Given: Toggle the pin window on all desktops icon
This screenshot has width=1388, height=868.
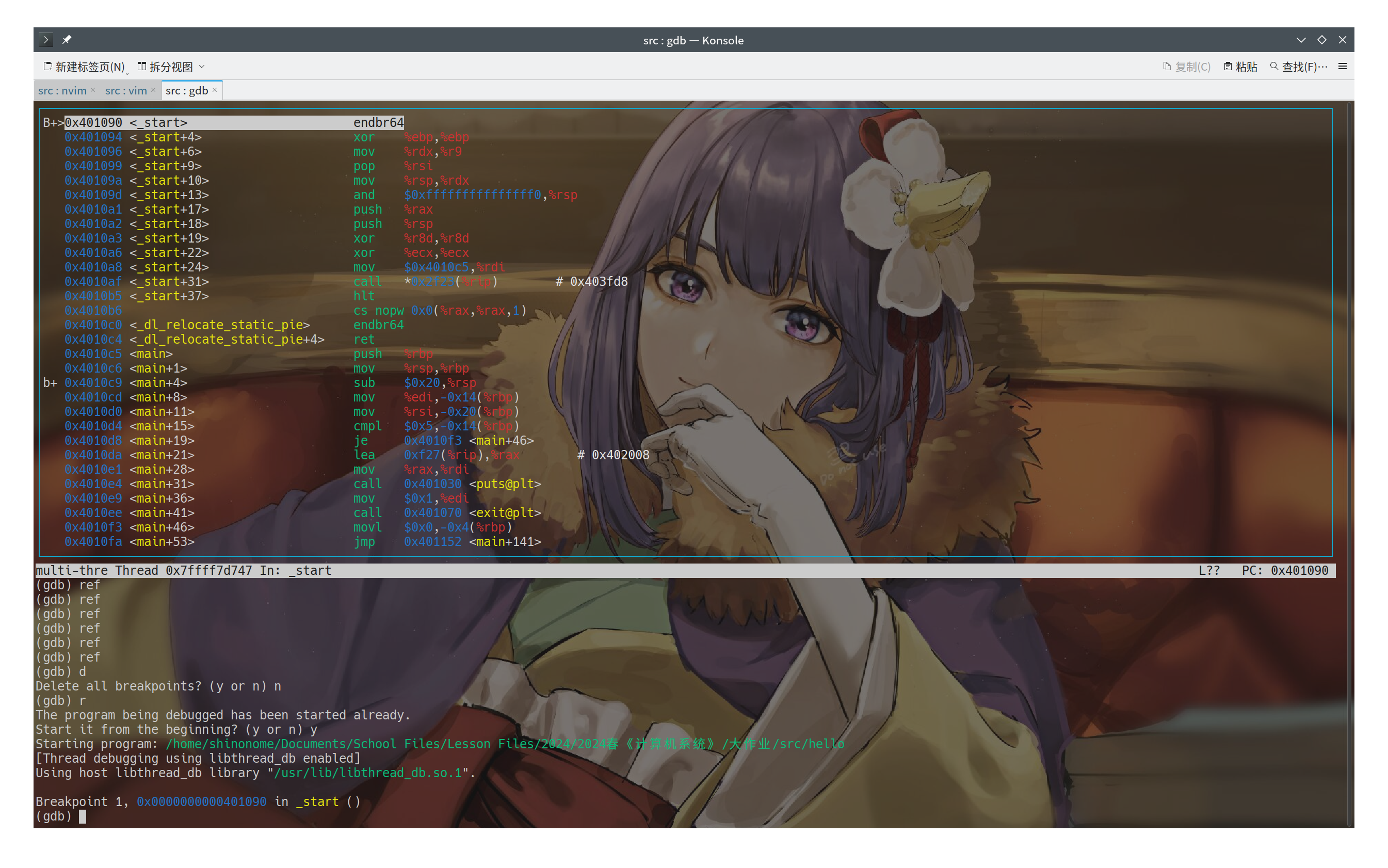Looking at the screenshot, I should [x=67, y=40].
